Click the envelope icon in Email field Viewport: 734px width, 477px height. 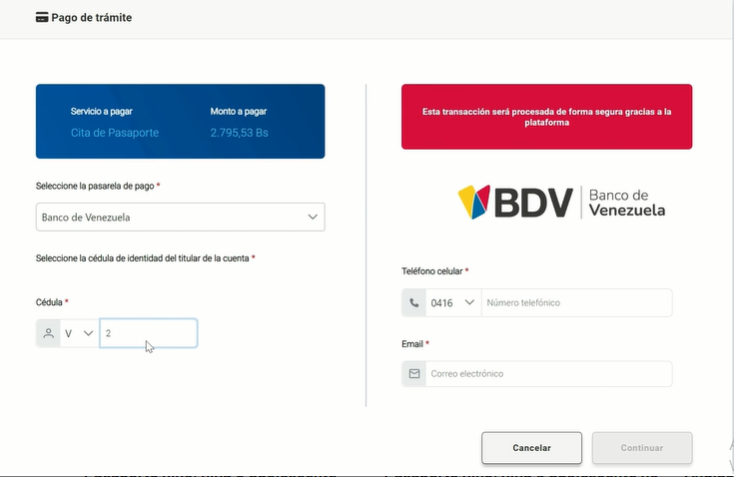[x=414, y=374]
